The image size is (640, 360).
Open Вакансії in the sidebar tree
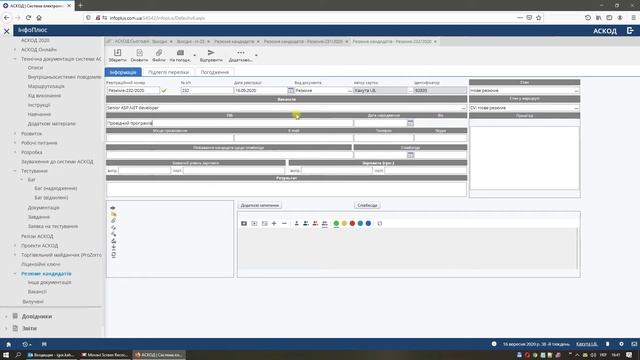tap(37, 292)
